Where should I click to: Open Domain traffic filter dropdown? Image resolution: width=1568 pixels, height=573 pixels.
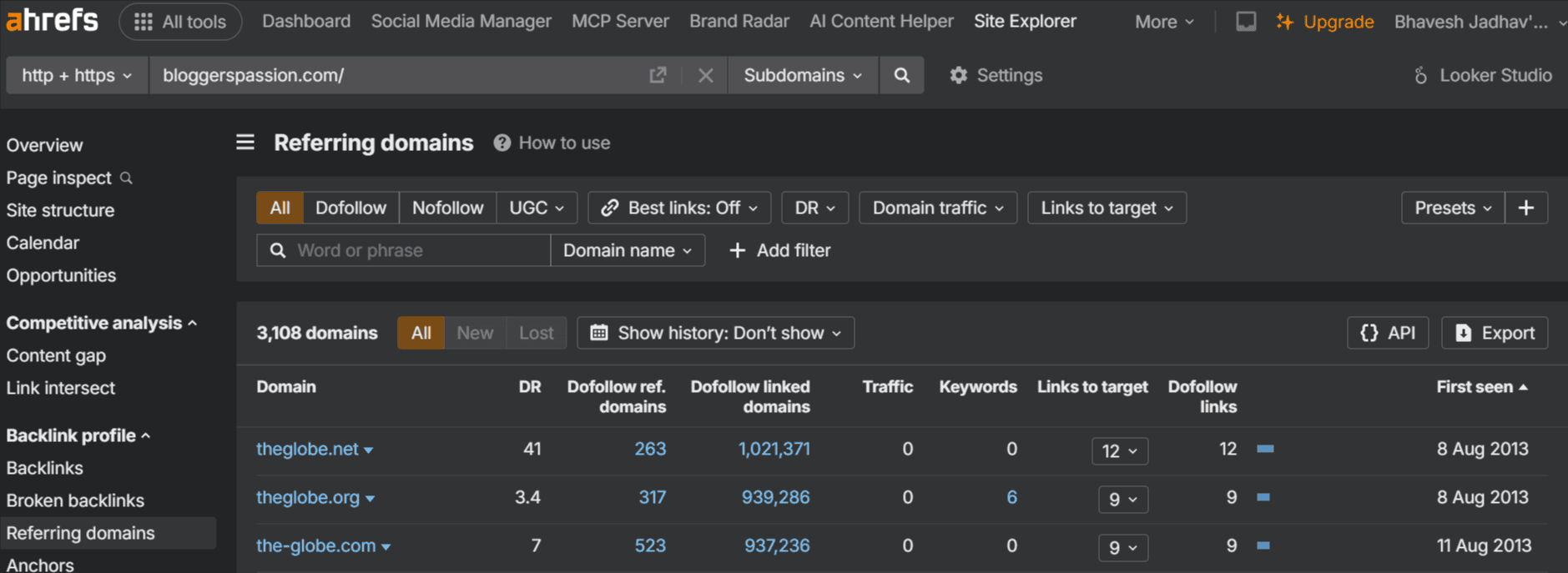pos(938,208)
